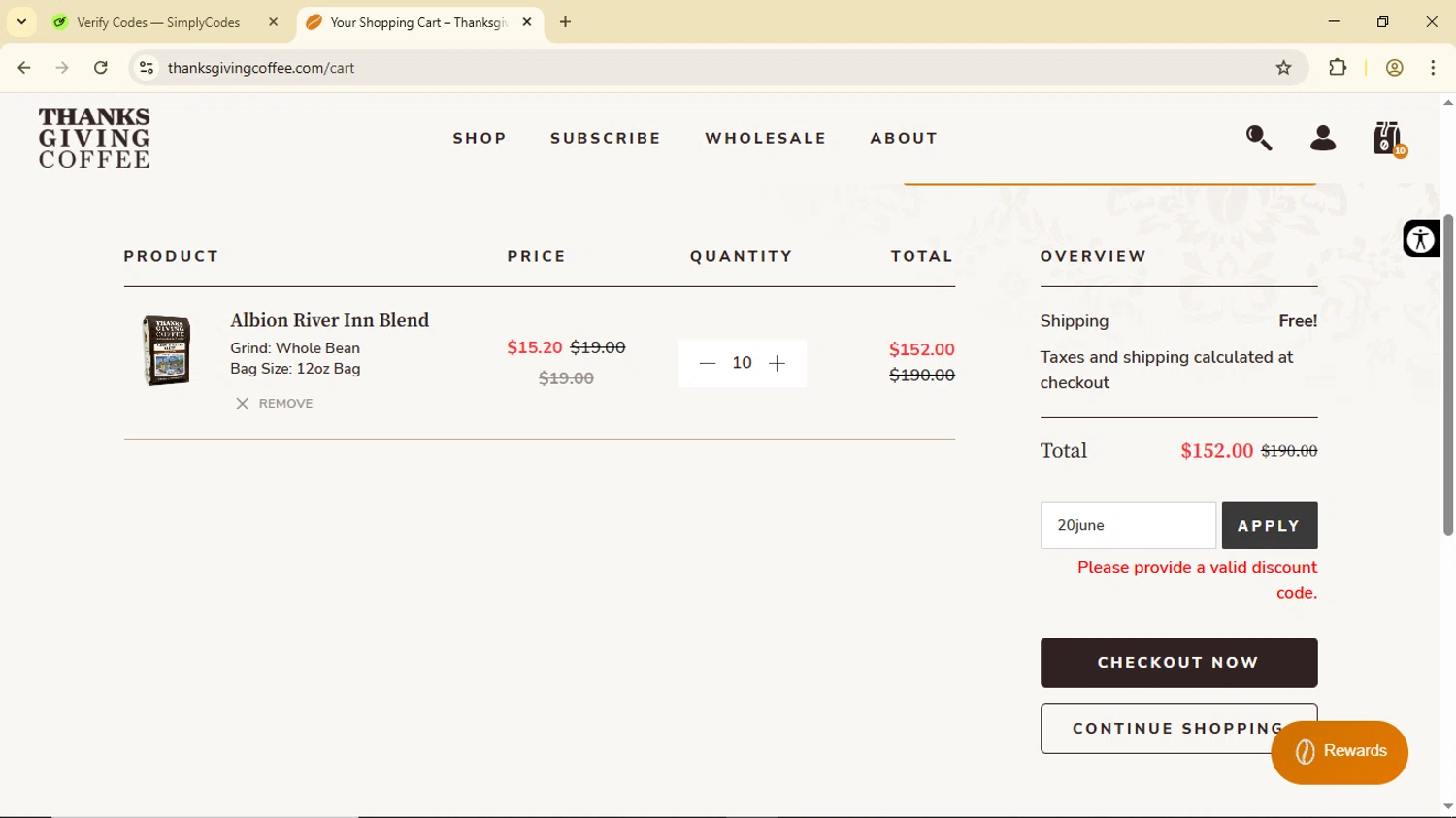
Task: Open the account profile icon
Action: [1323, 138]
